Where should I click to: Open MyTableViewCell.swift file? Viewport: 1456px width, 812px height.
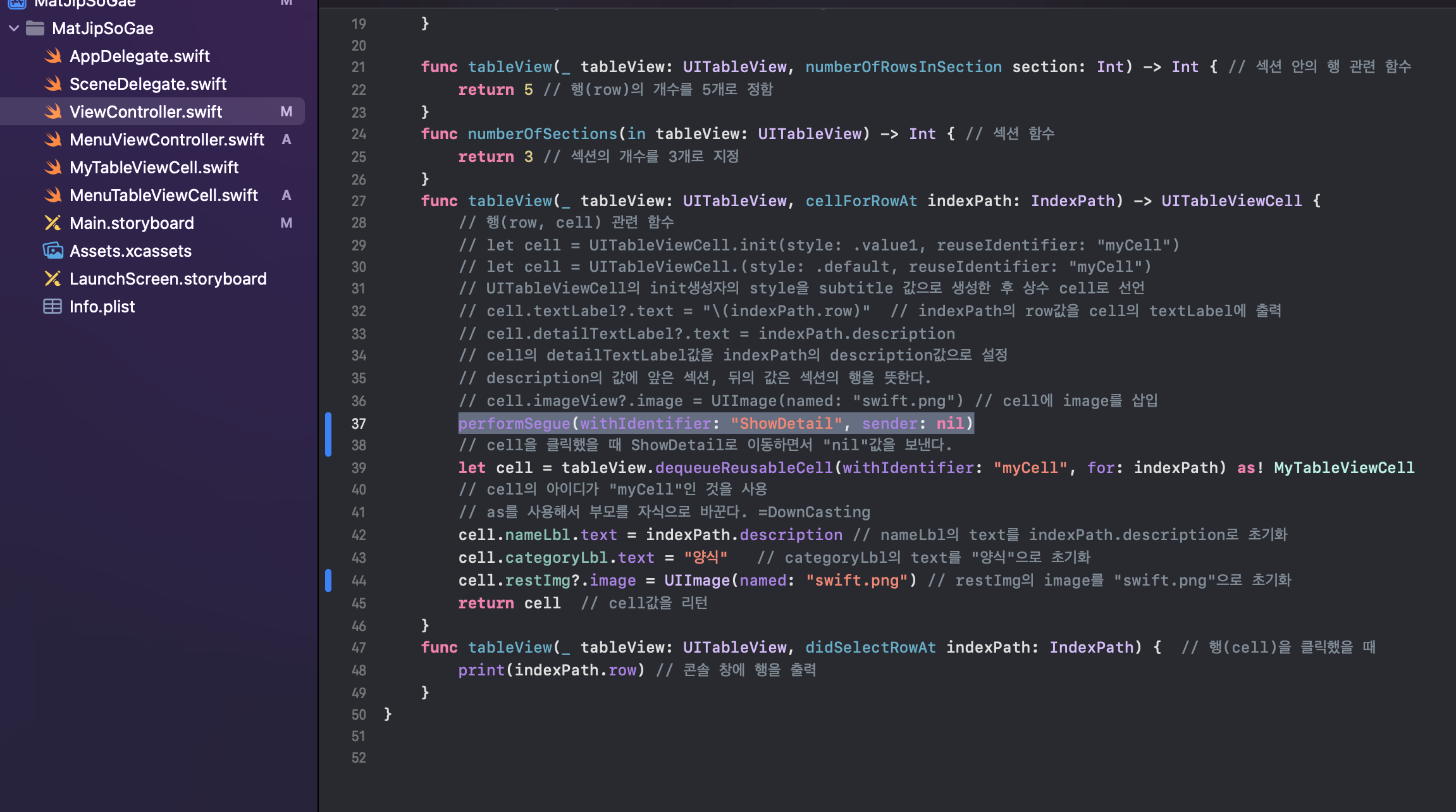(154, 168)
